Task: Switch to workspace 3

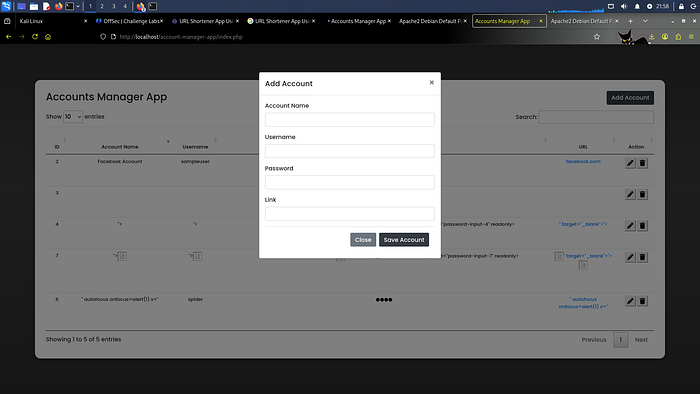Action: [x=113, y=6]
